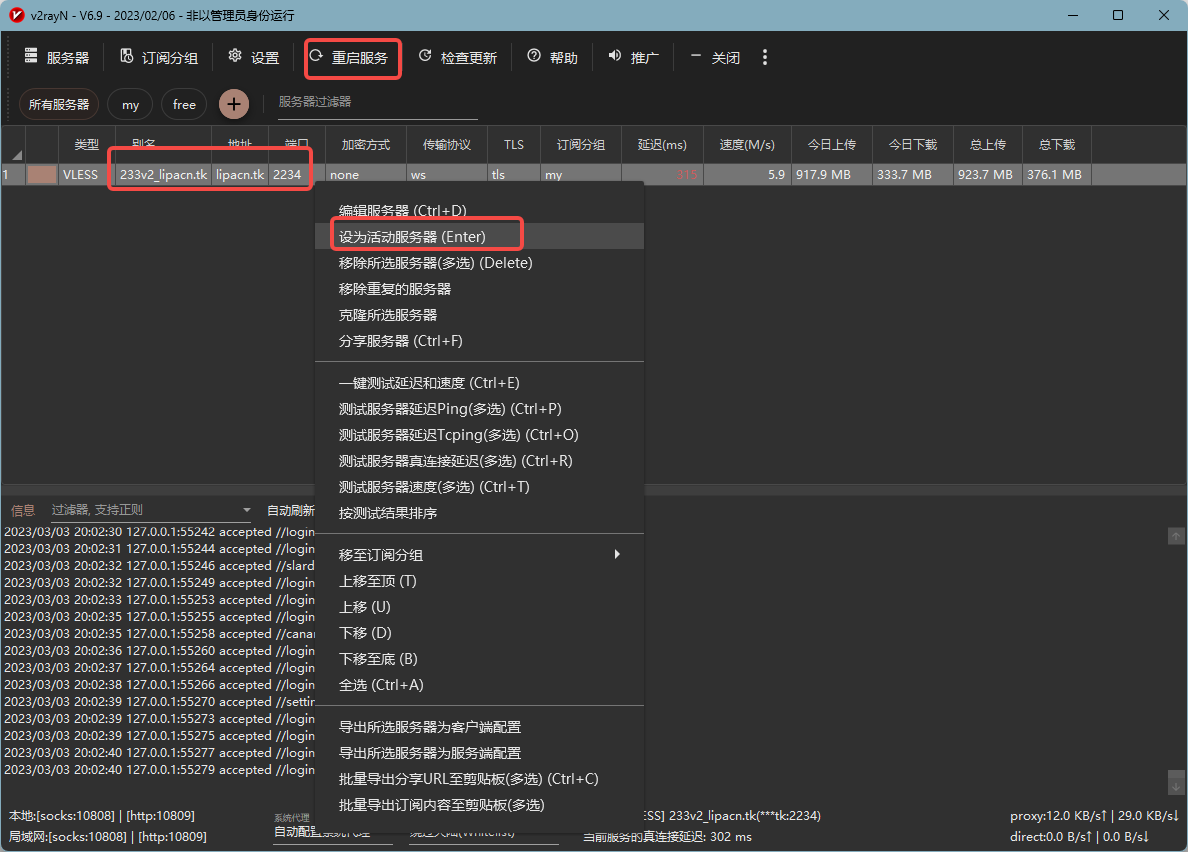
Task: Choose 测试服务器速度 (Ctrl+T) entry
Action: click(479, 487)
